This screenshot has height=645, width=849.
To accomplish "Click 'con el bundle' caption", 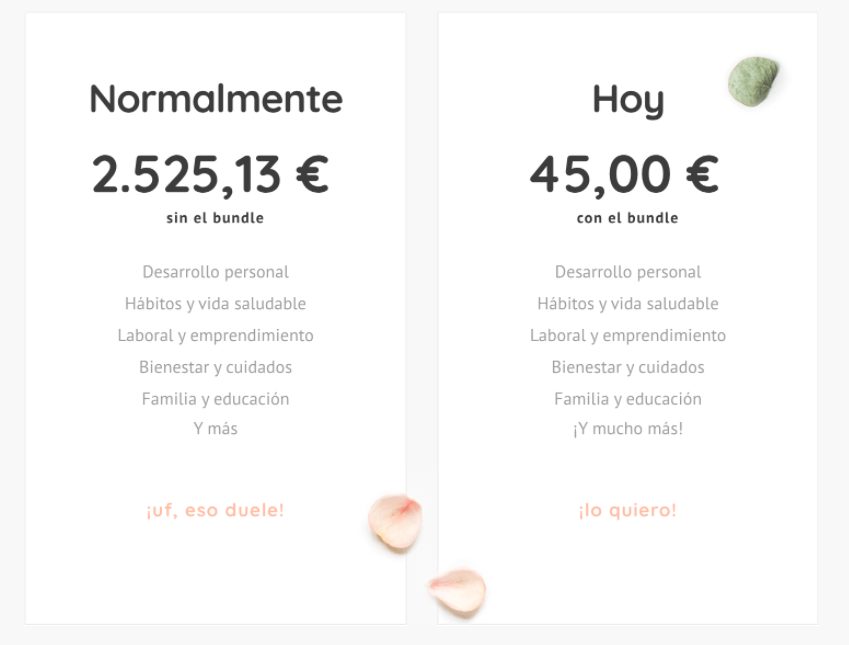I will pos(628,218).
